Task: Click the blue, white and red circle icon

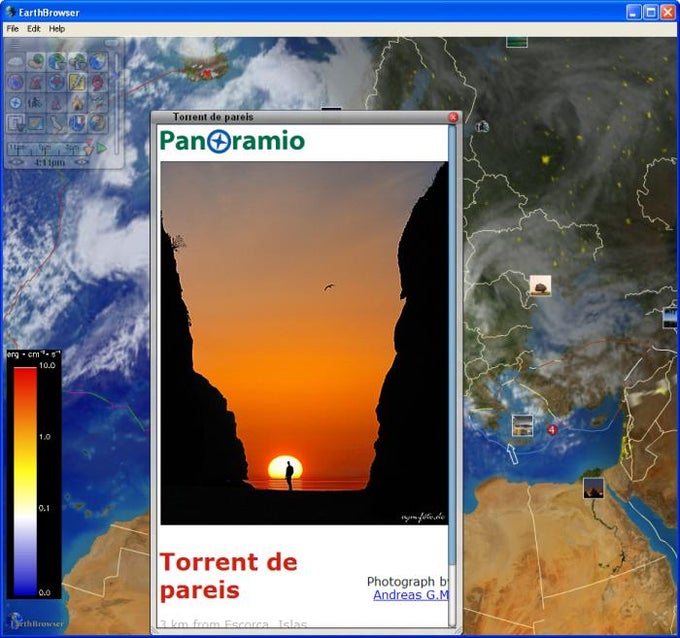Action: 77,124
